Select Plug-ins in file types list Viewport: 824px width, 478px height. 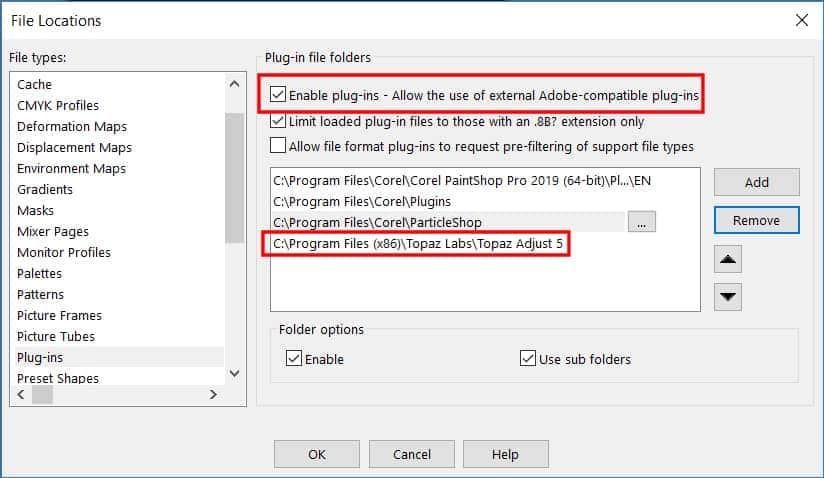[x=40, y=357]
